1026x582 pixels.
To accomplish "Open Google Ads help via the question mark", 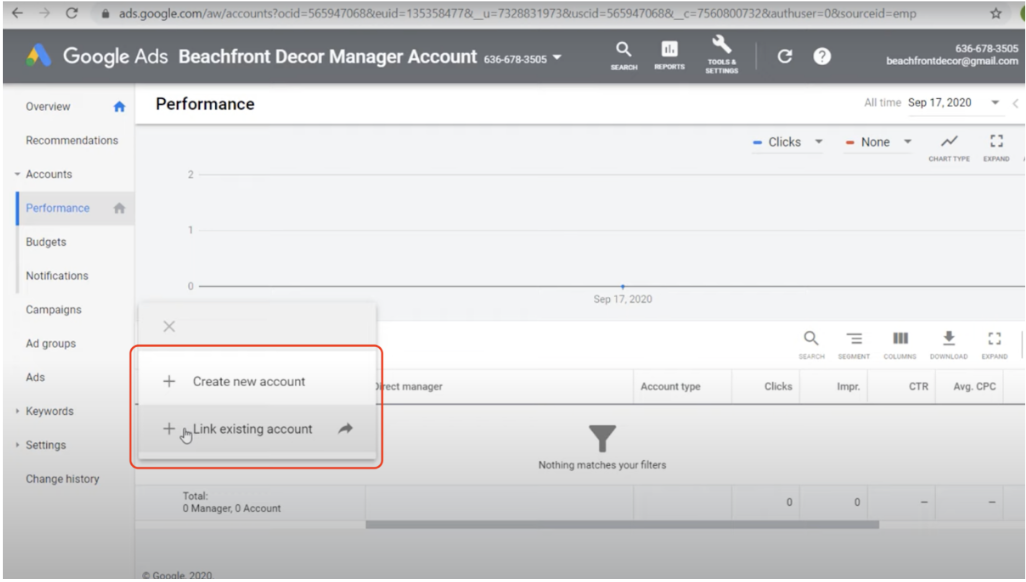I will [822, 57].
